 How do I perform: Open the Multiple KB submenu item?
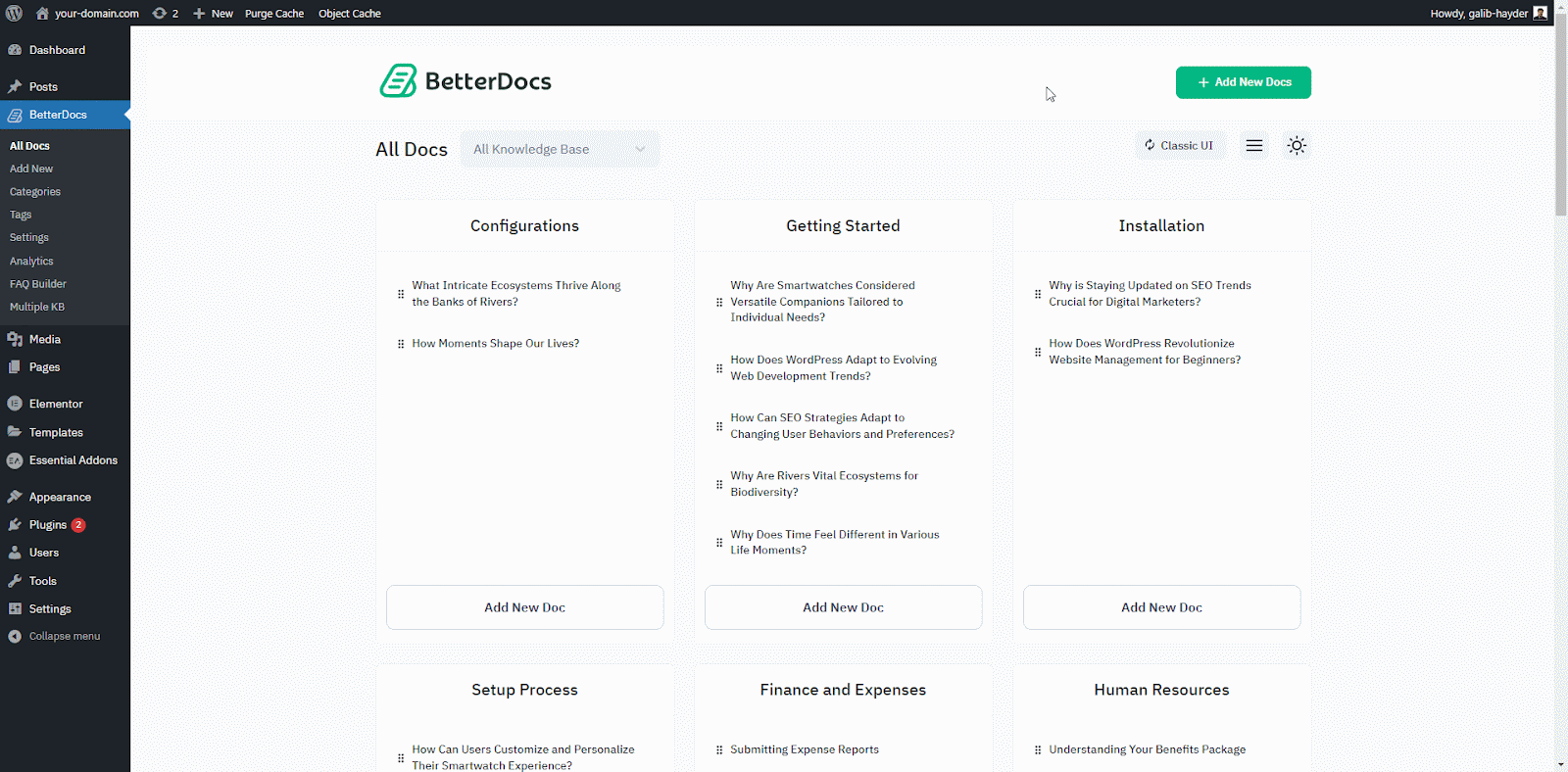[x=37, y=307]
